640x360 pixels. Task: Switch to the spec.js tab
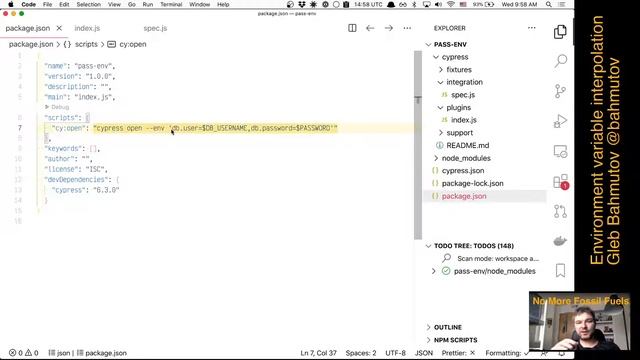coord(155,28)
